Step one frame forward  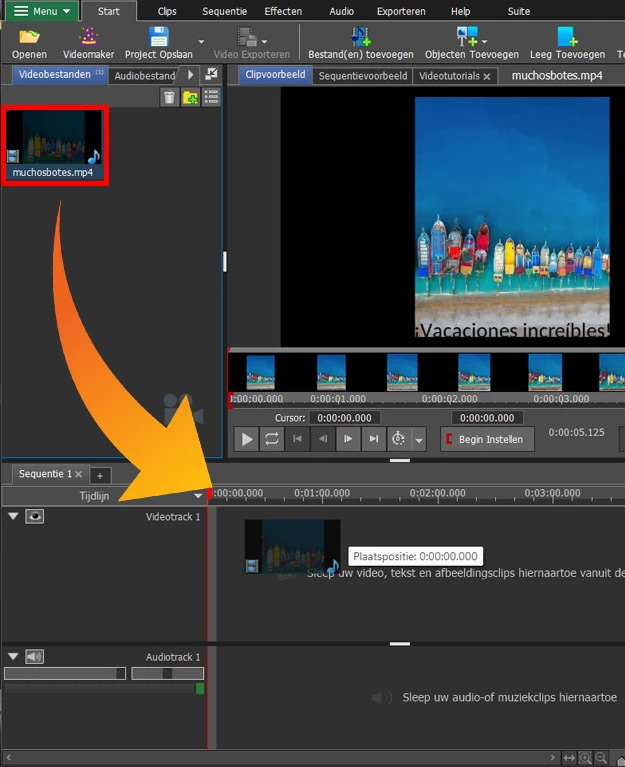pos(348,439)
